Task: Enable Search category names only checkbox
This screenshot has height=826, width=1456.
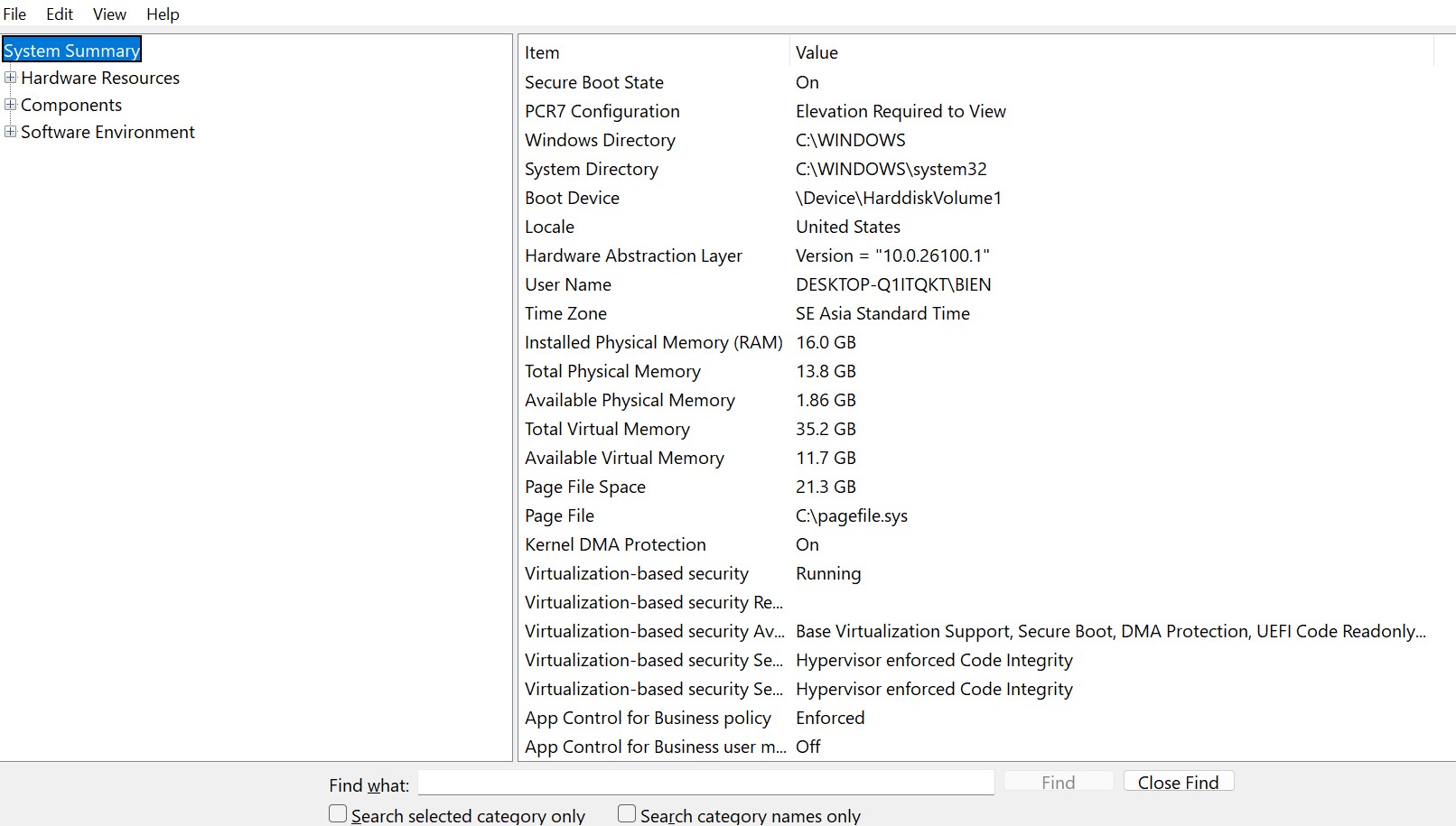Action: [627, 814]
